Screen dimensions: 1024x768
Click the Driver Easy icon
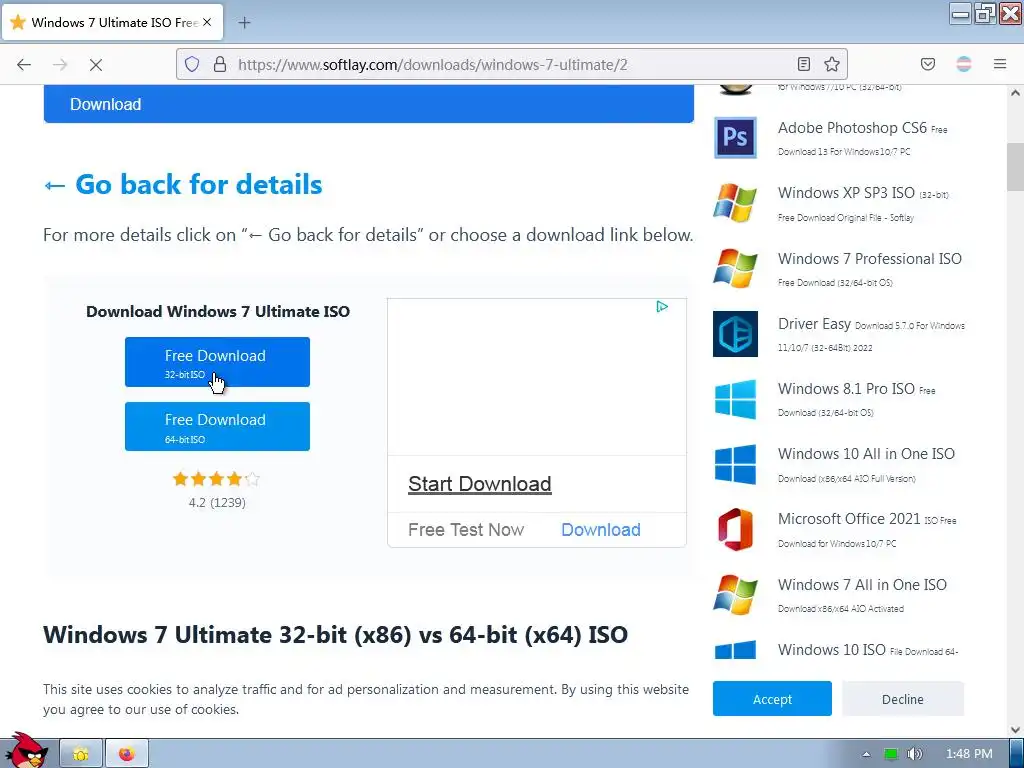point(735,334)
